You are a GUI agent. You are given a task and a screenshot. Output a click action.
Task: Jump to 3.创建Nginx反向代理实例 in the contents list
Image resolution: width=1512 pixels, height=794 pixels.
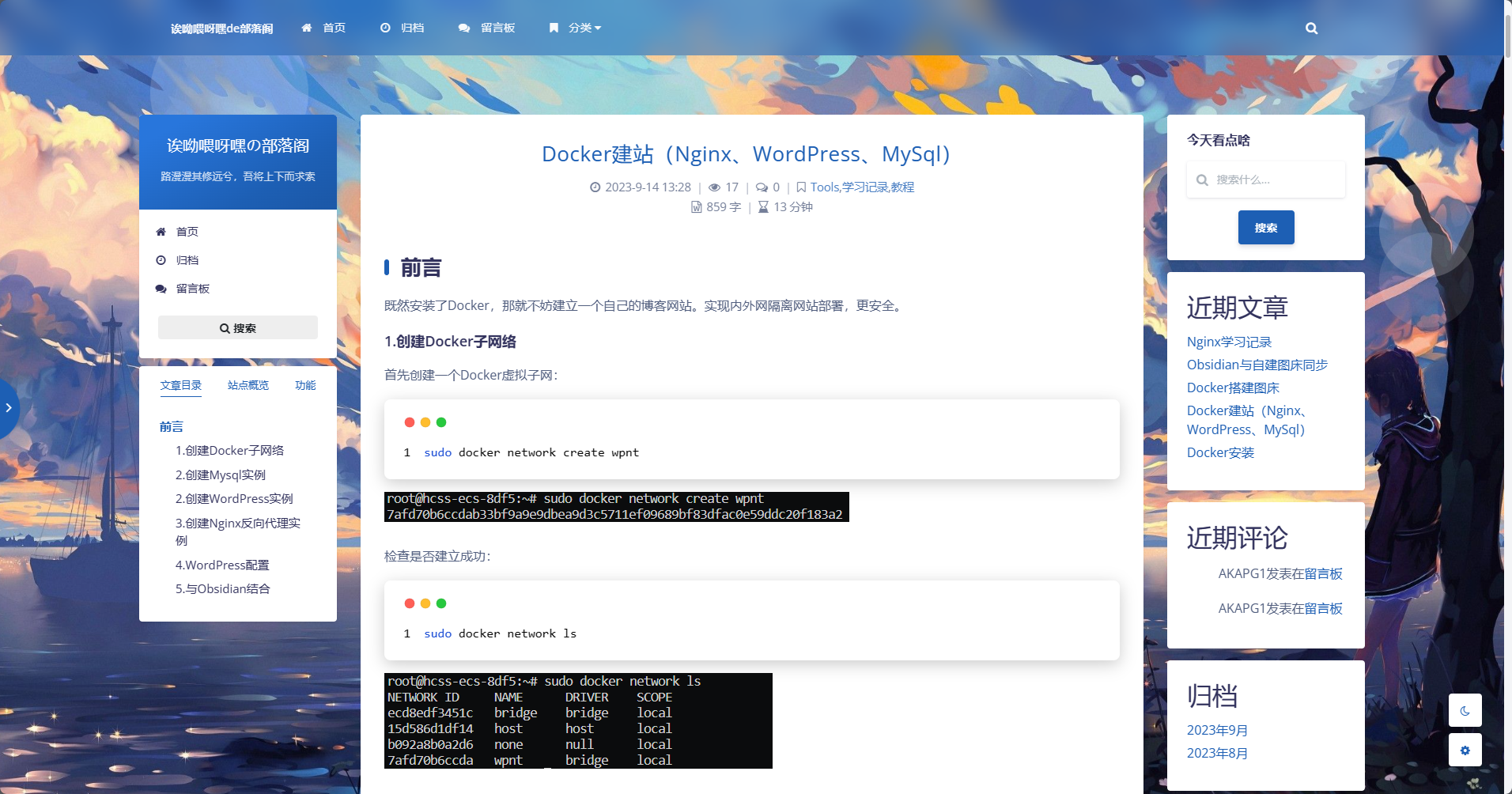[238, 531]
